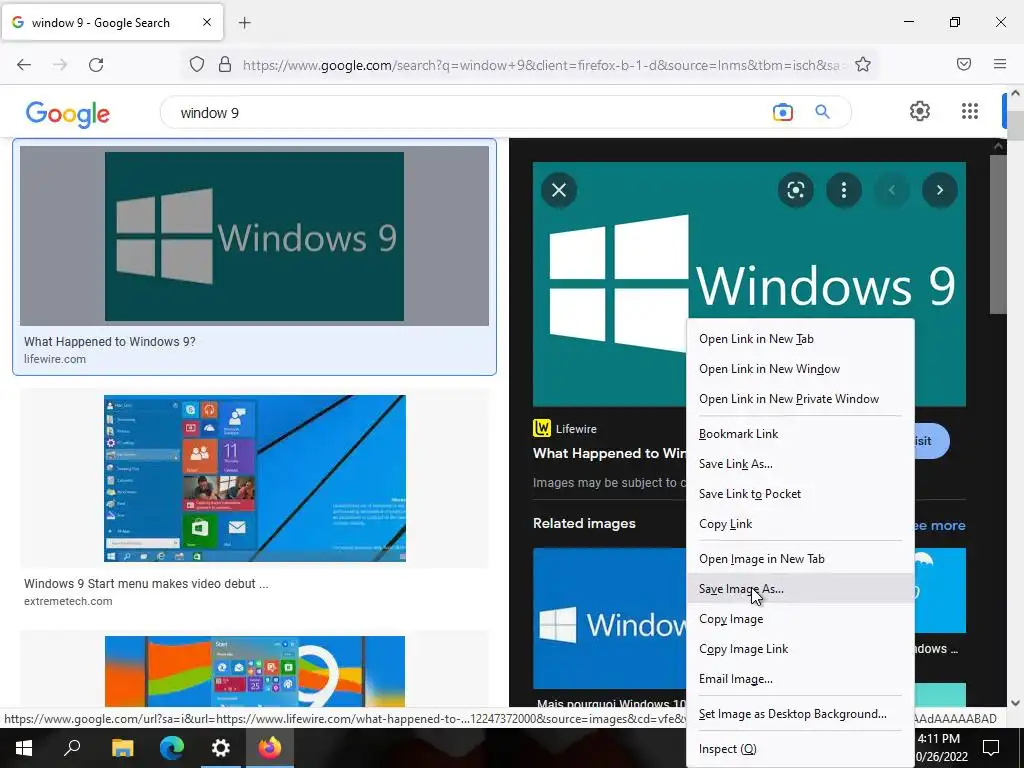Choose 'Open Image in New Tab'
The width and height of the screenshot is (1024, 768).
point(800,559)
